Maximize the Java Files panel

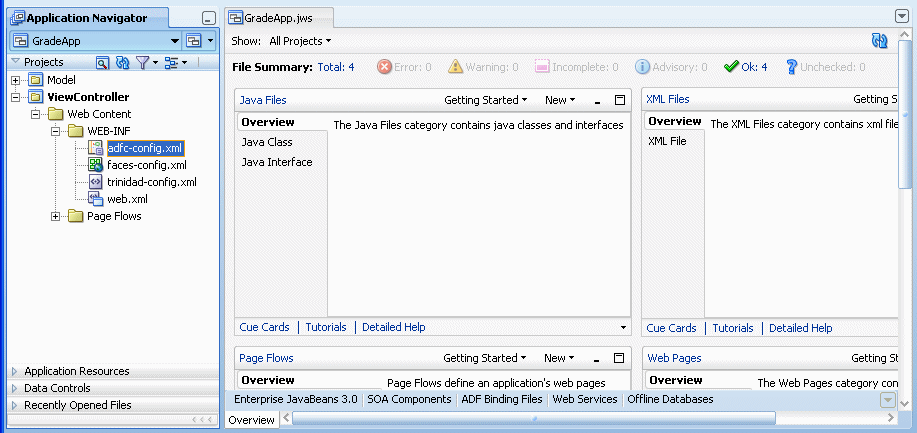(x=620, y=100)
